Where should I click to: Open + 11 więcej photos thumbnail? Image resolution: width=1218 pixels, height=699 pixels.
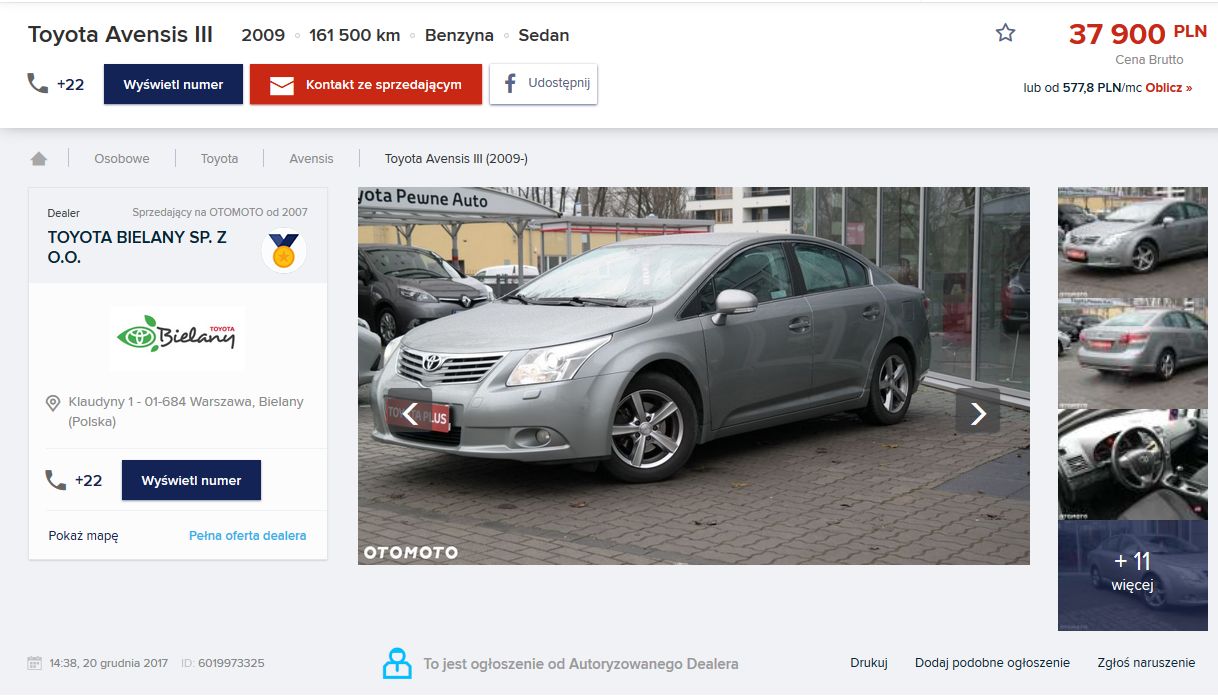[x=1133, y=575]
